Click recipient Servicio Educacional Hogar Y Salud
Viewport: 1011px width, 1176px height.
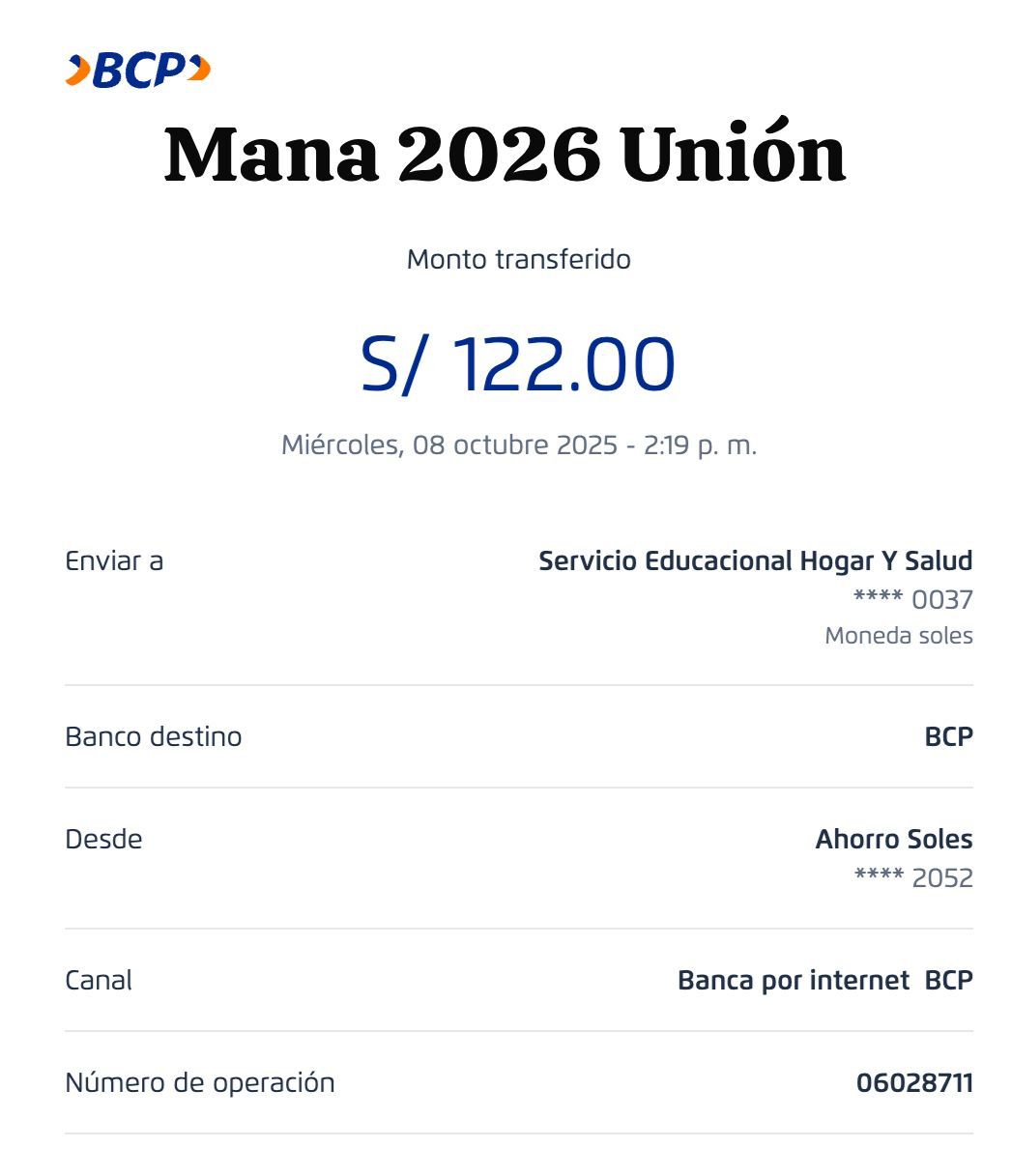(755, 560)
